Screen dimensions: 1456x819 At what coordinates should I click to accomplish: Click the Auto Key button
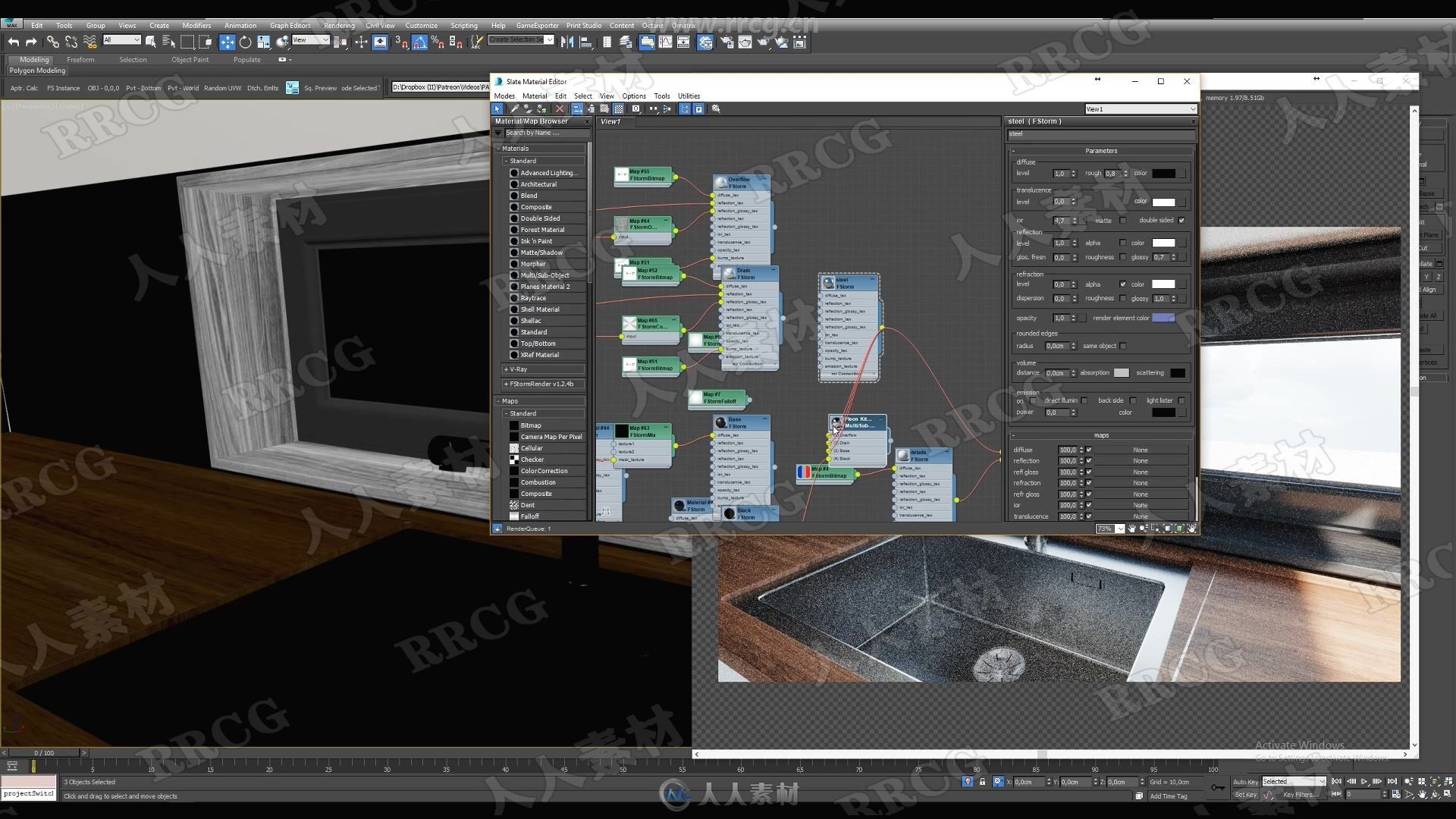[1245, 782]
